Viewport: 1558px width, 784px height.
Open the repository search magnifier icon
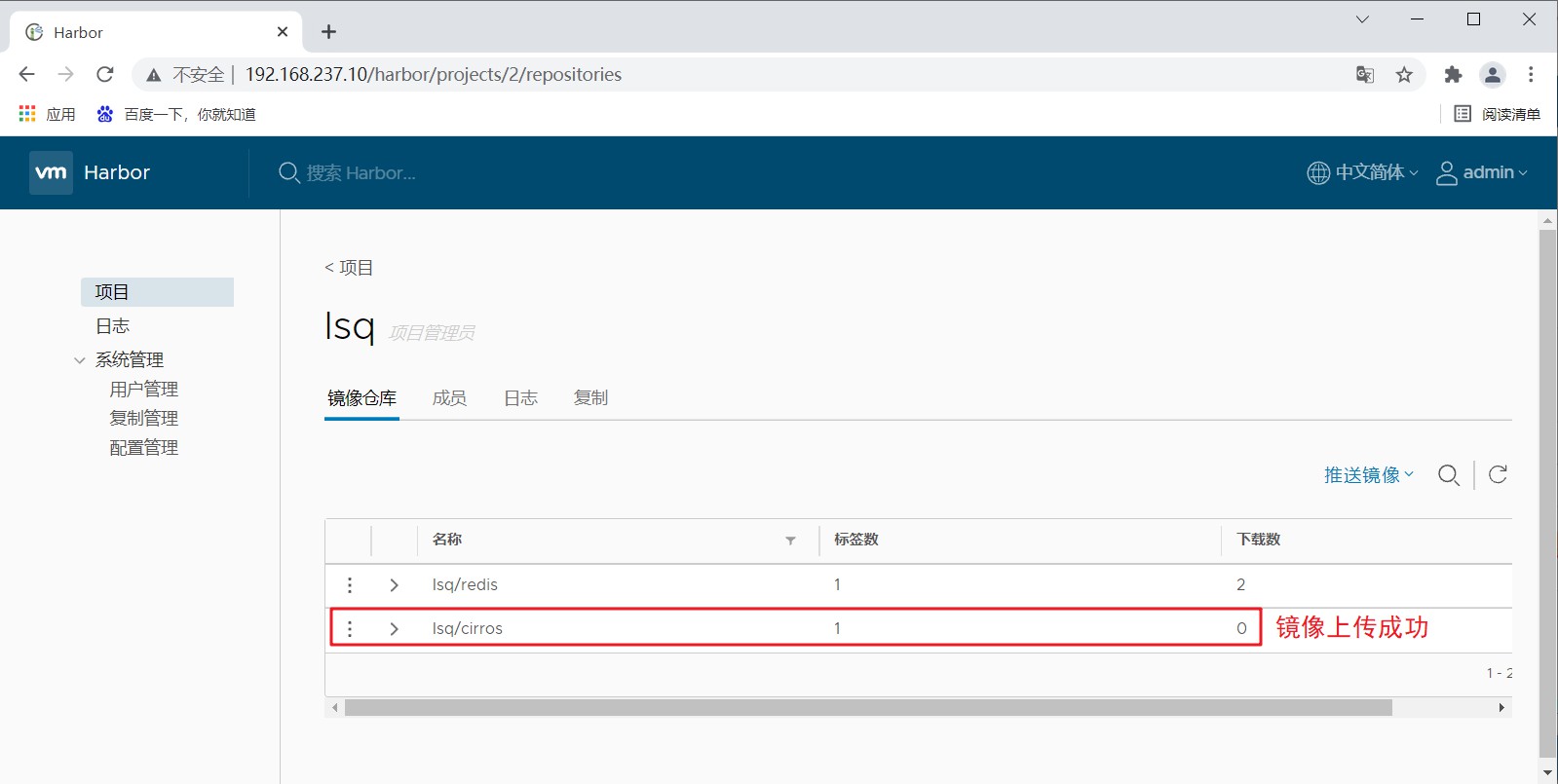click(x=1449, y=475)
